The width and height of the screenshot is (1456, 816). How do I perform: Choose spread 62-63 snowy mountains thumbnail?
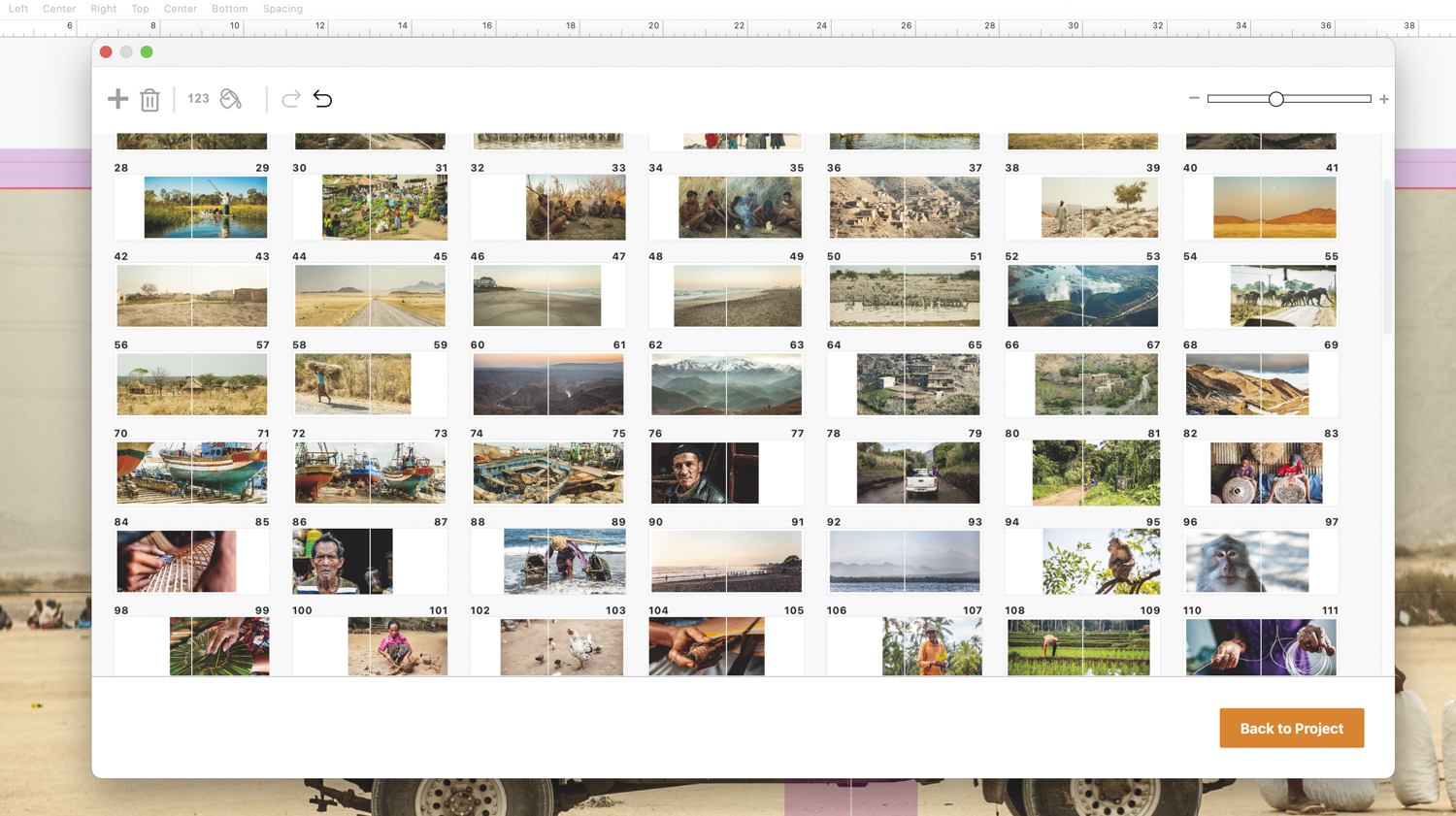[x=726, y=384]
